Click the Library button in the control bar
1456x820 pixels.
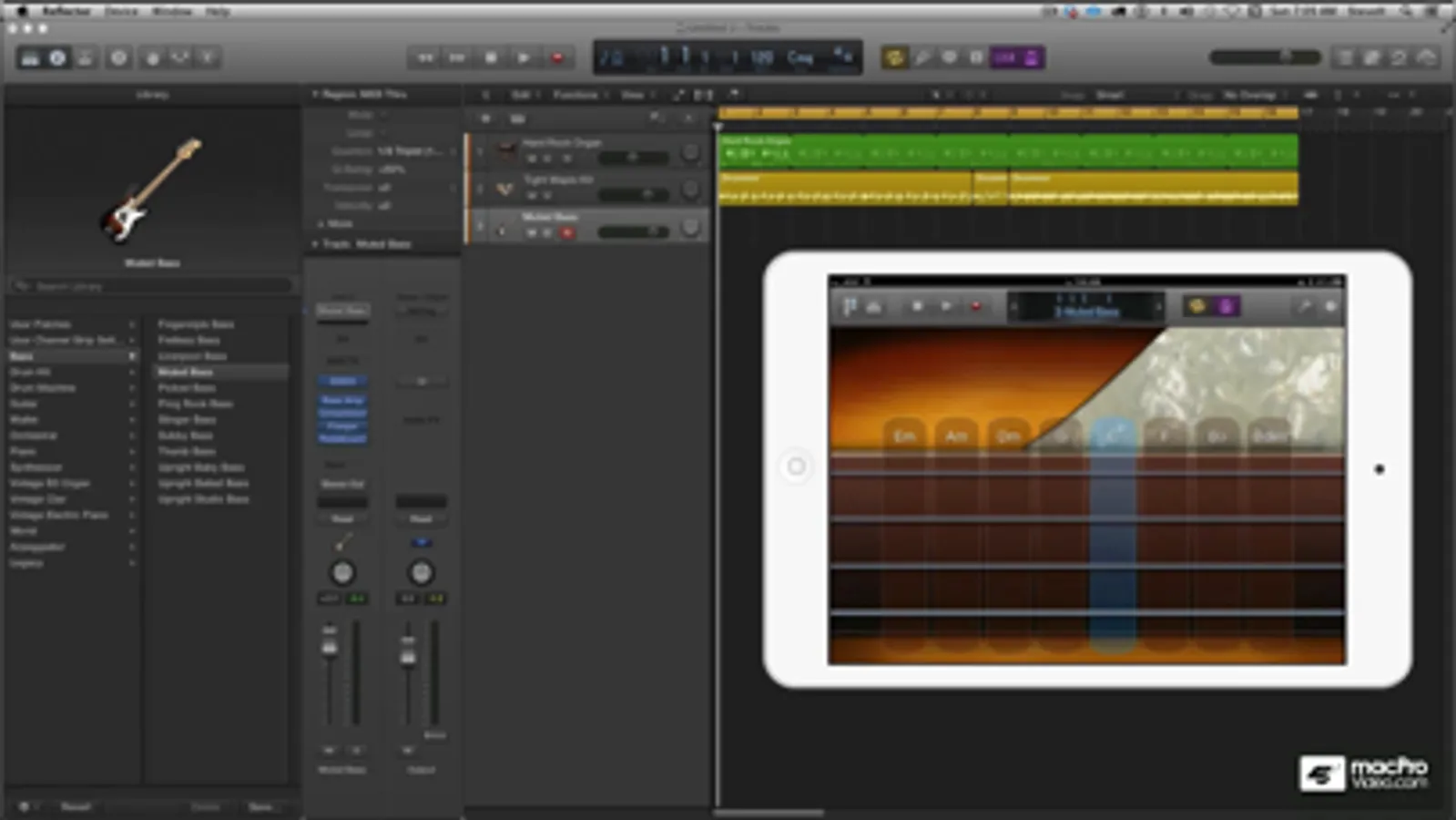click(30, 58)
